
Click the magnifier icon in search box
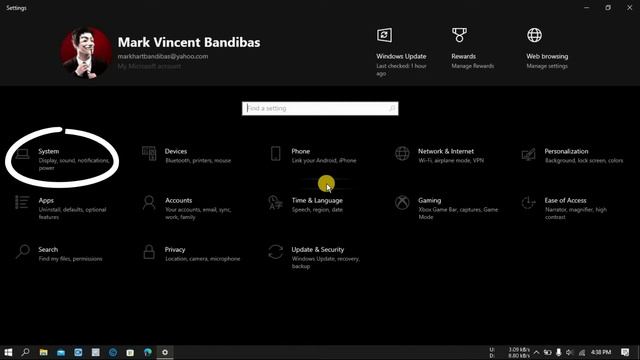392,108
